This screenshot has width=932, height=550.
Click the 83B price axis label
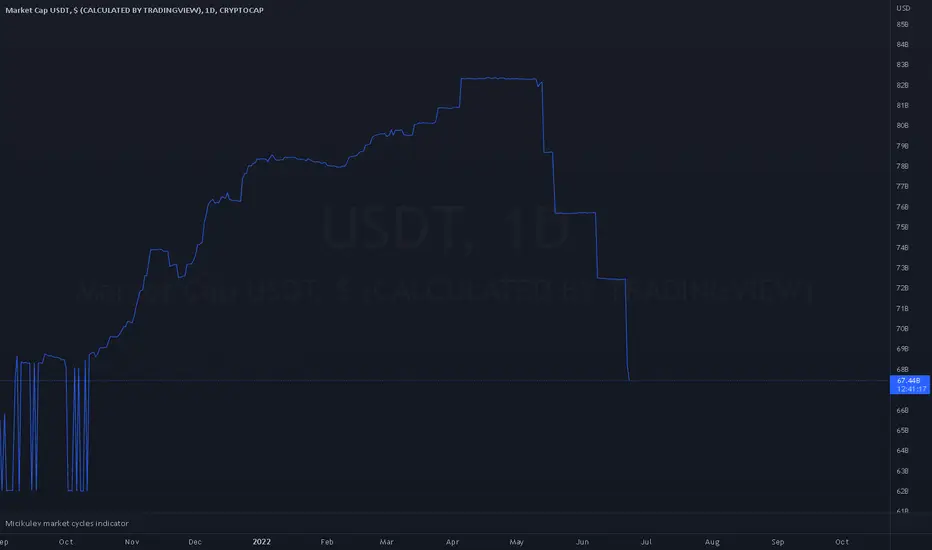[x=902, y=65]
